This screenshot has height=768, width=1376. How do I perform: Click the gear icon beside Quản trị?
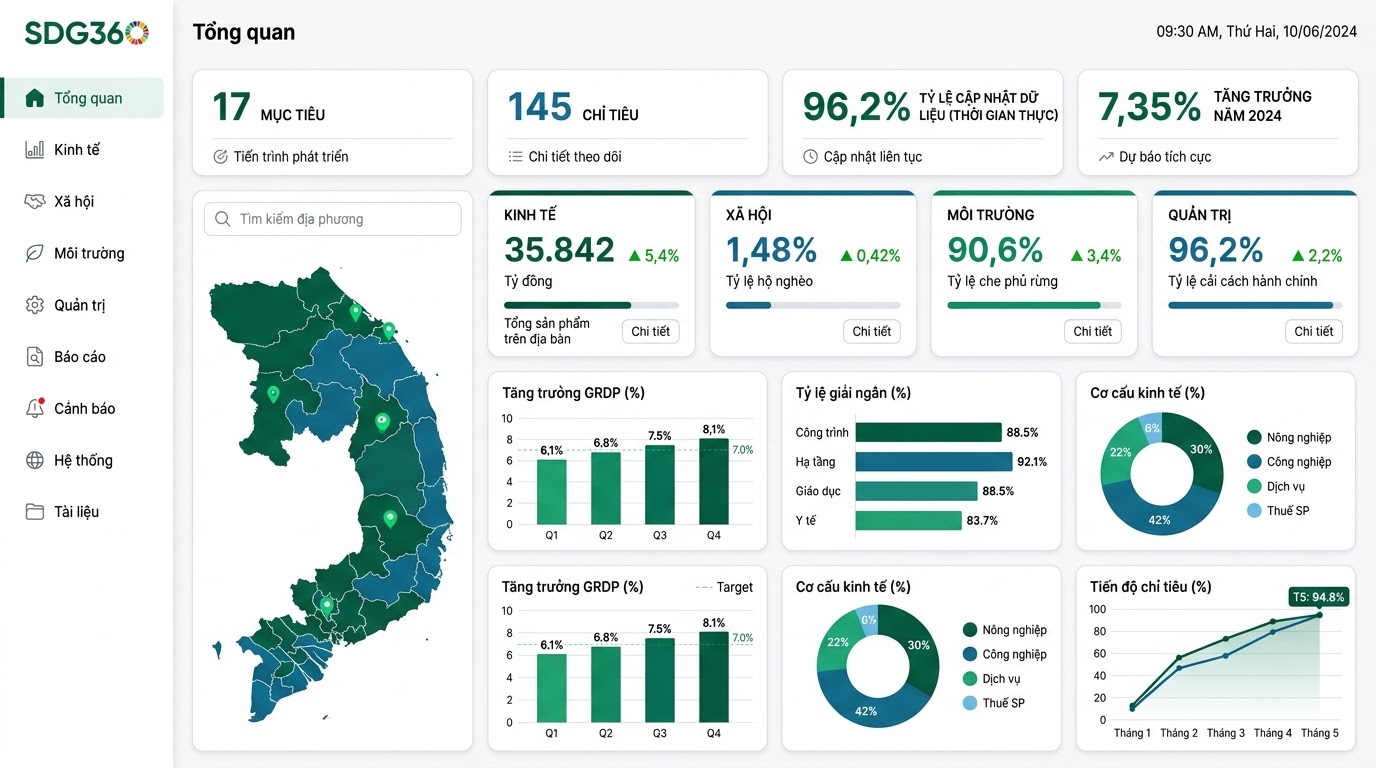(34, 305)
